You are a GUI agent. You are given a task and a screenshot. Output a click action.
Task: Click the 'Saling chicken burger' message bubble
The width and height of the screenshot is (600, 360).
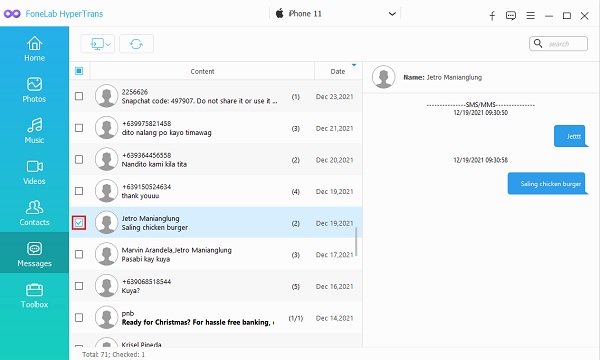548,184
